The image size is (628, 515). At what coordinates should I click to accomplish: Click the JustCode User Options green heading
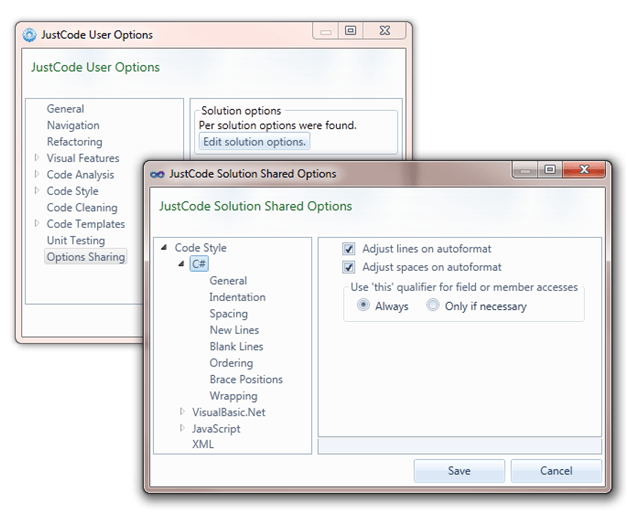[95, 67]
